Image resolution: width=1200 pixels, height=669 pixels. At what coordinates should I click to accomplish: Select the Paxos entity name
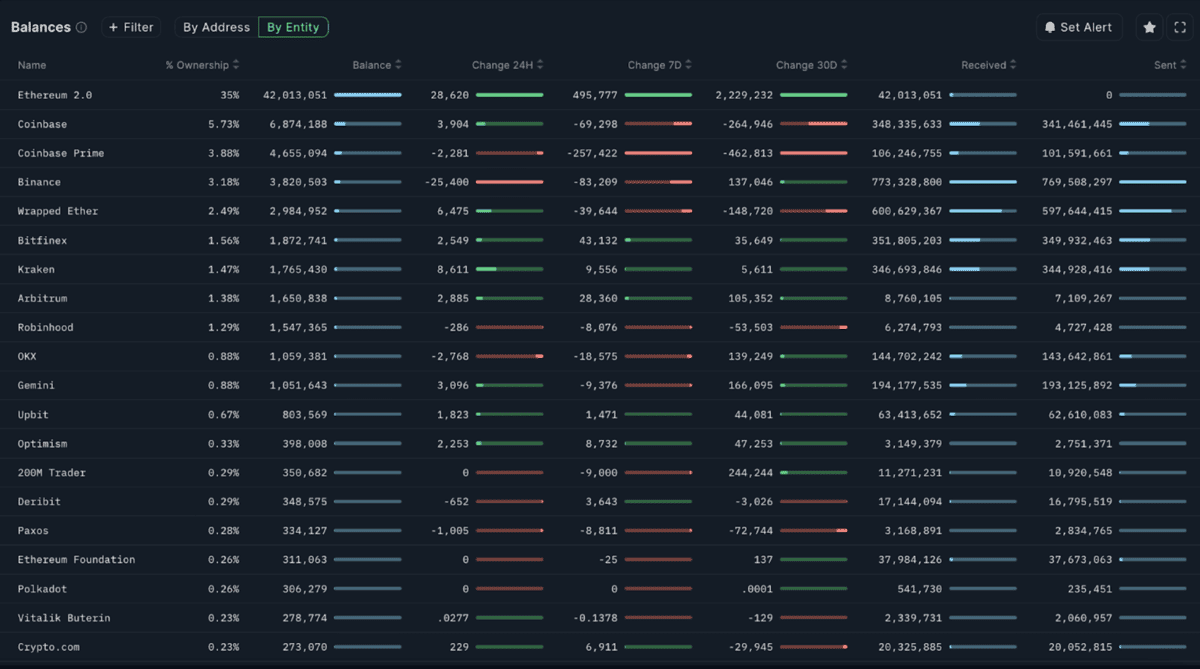tap(33, 530)
